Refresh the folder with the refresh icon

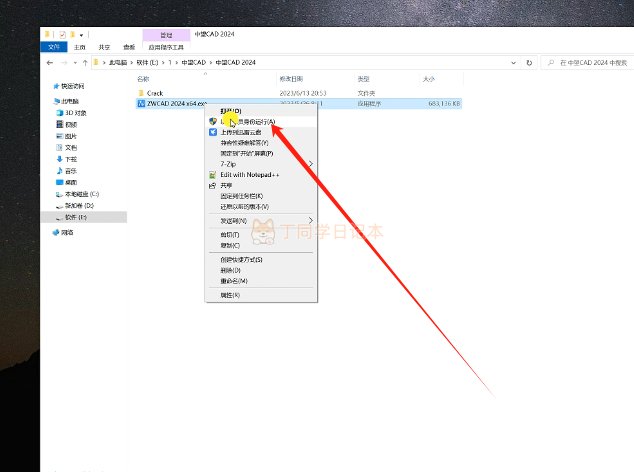click(x=529, y=63)
